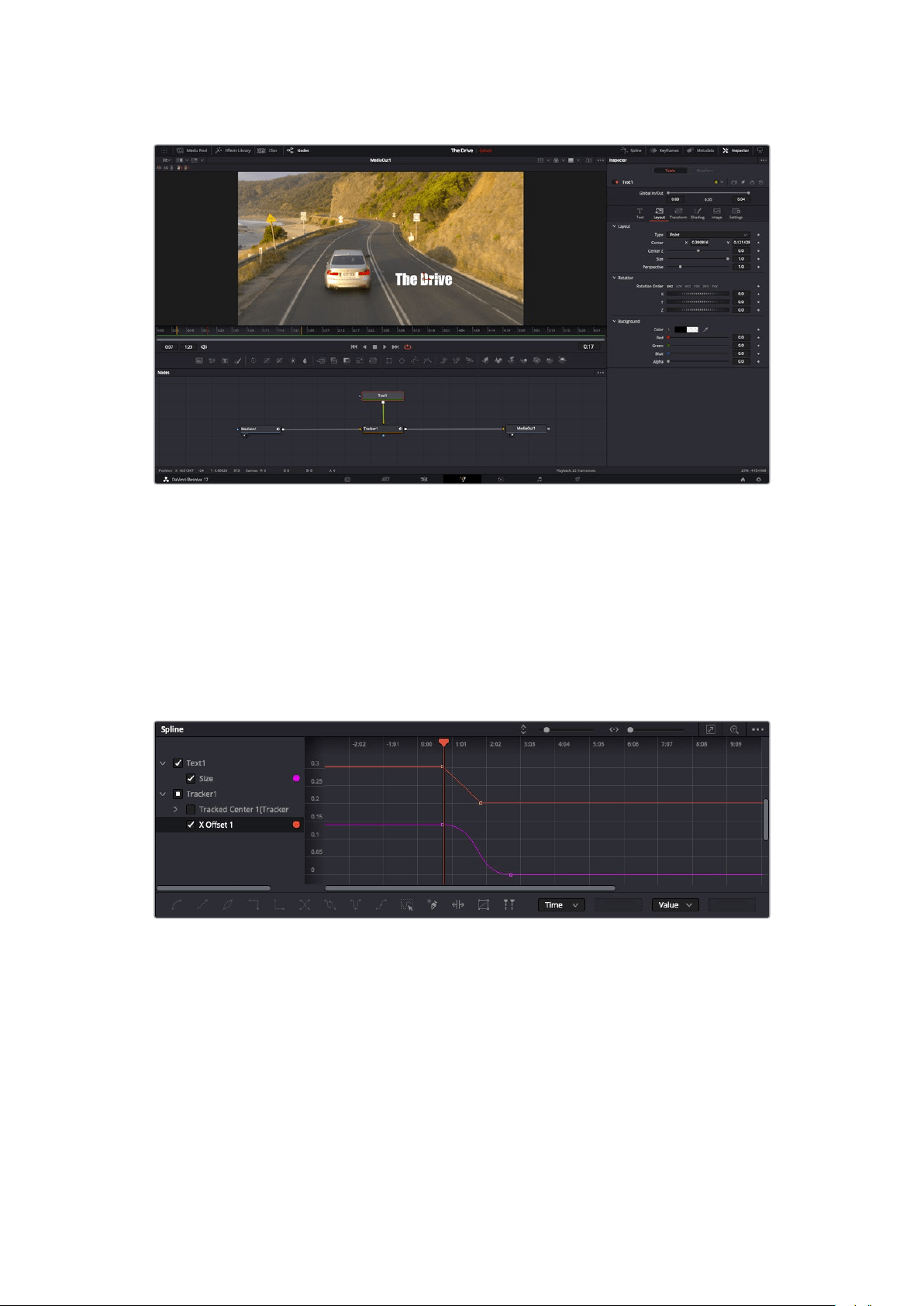Click the Relative spline tool

pos(381,905)
